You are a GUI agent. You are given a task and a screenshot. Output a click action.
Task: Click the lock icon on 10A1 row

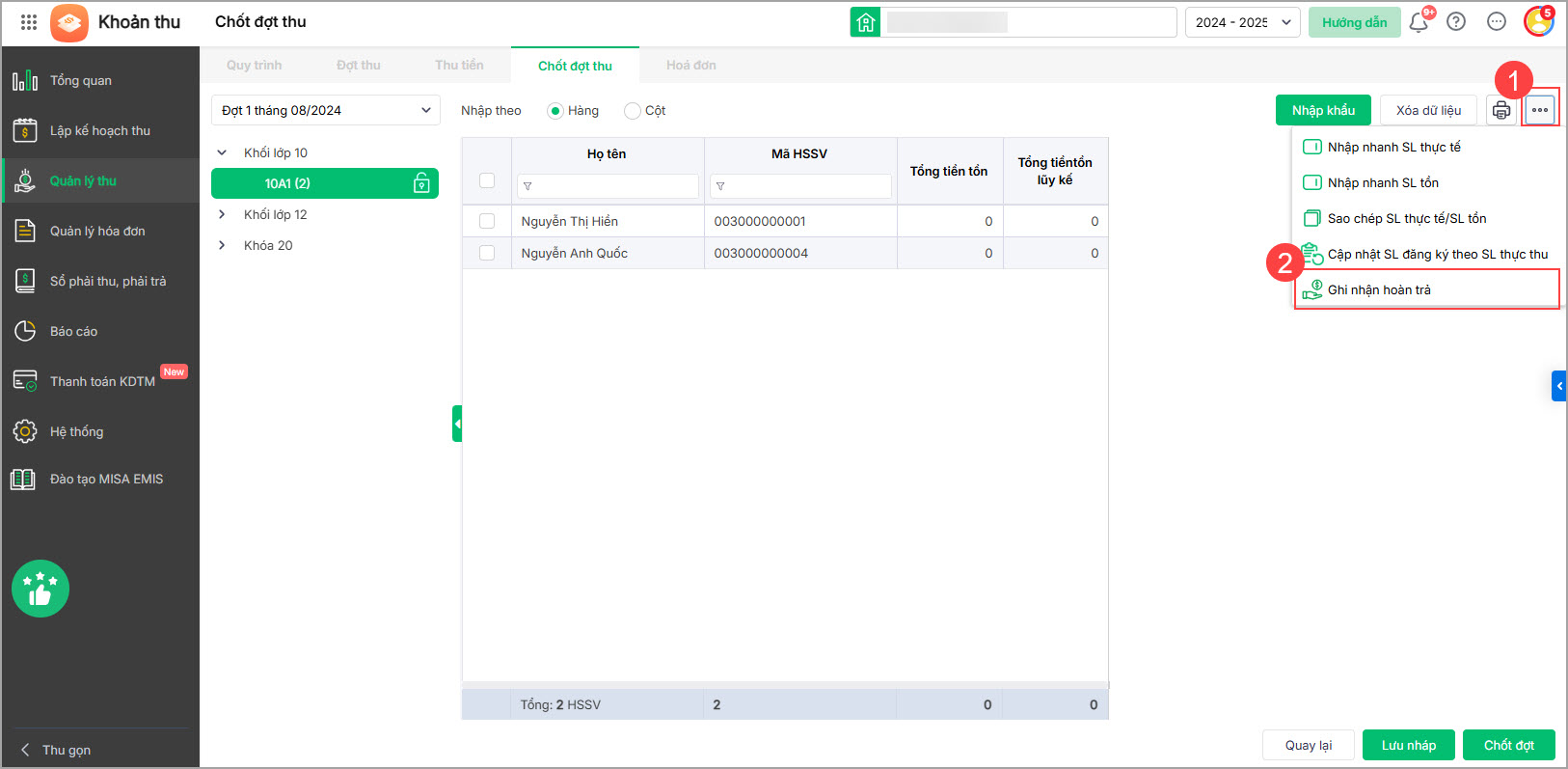pyautogui.click(x=421, y=183)
